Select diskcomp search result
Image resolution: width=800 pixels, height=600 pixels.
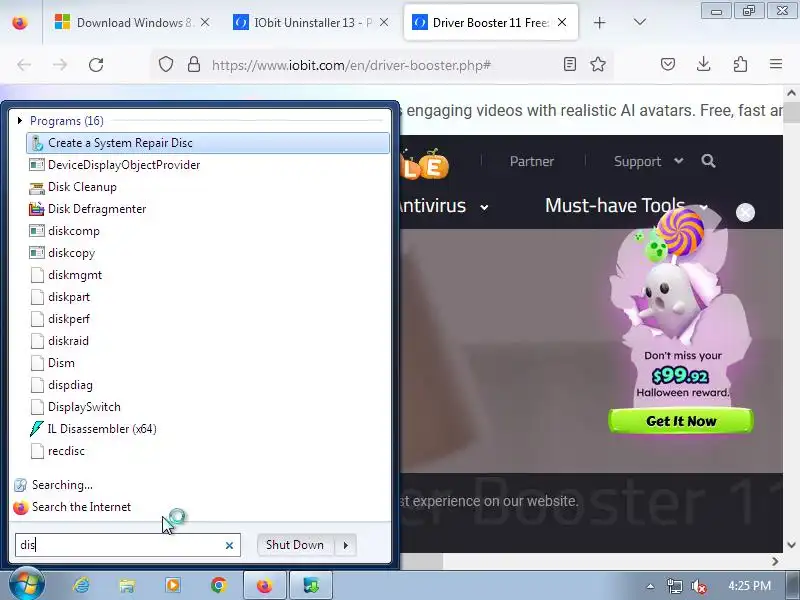(x=73, y=231)
